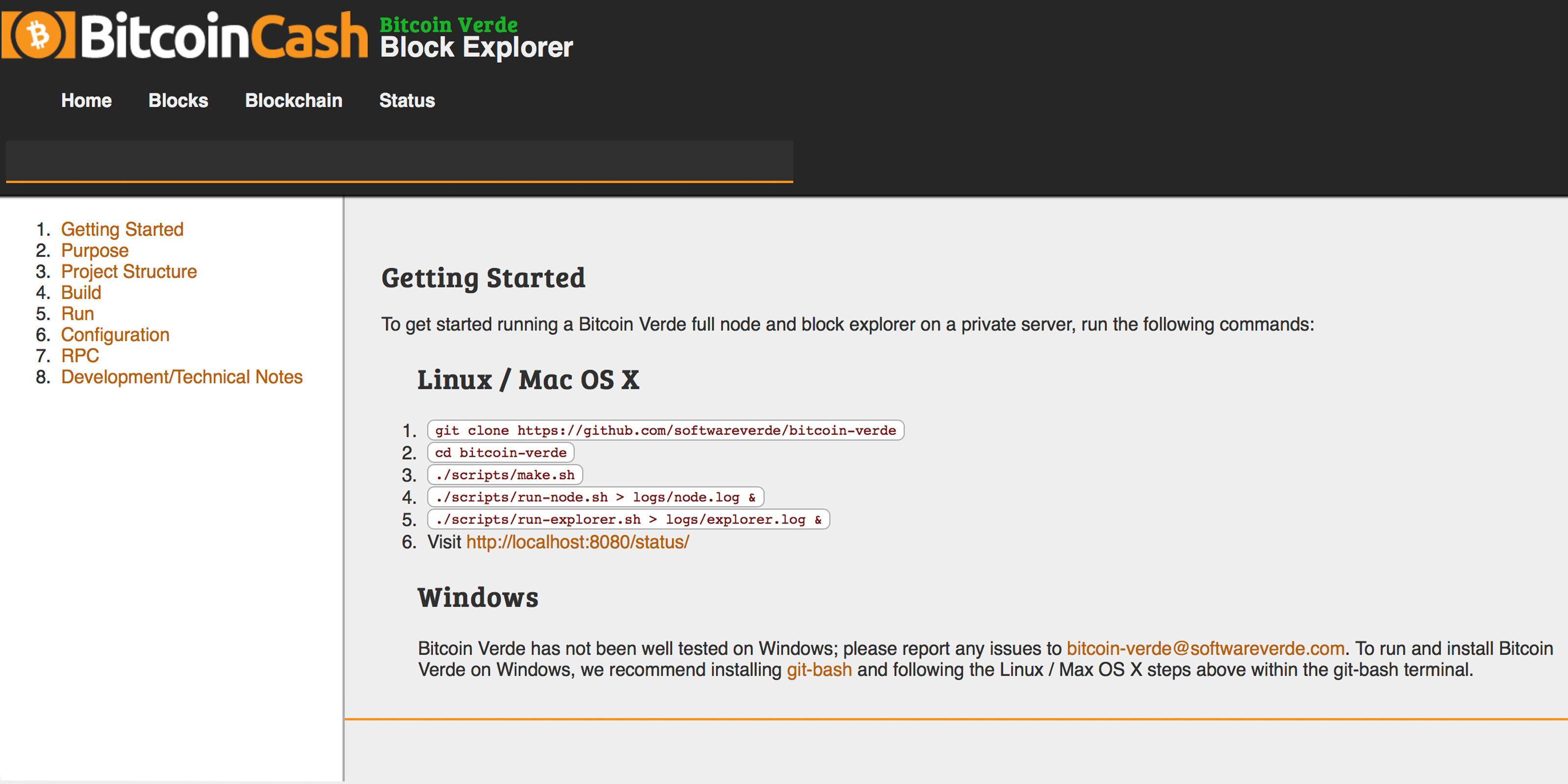Click the orange Bitcoin coin logo icon
1568x784 pixels.
click(x=38, y=35)
